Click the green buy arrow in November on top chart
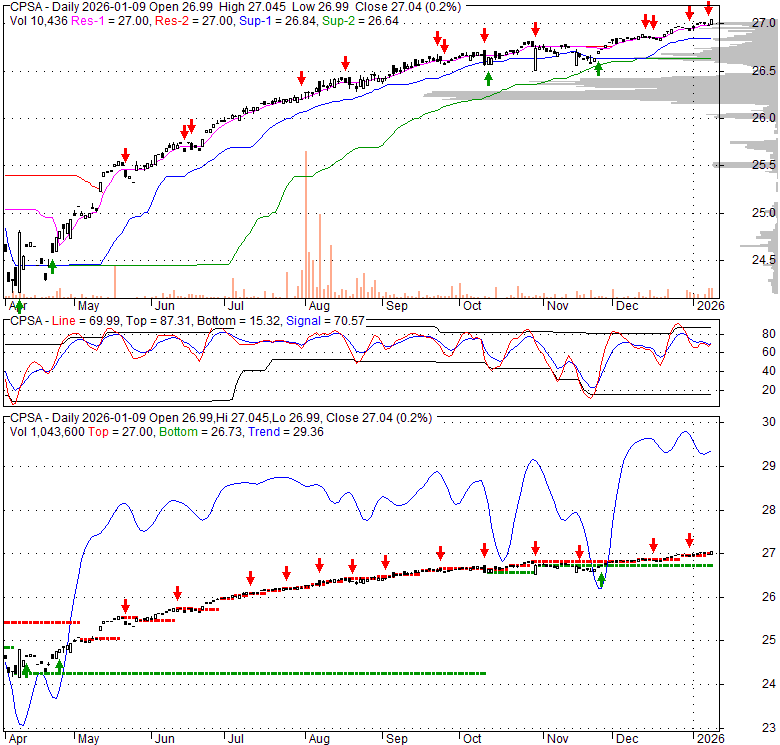780x745 pixels. pyautogui.click(x=598, y=69)
